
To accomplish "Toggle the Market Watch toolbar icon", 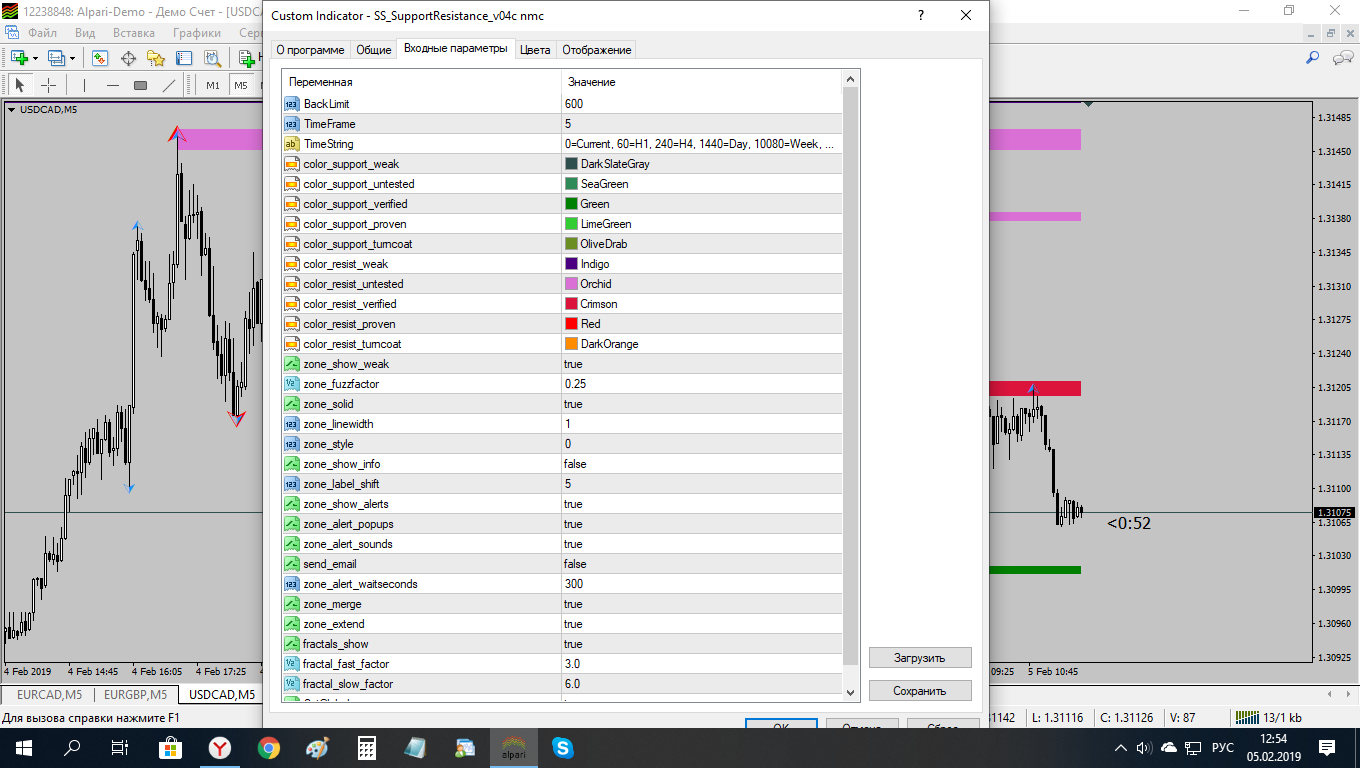I will pyautogui.click(x=100, y=58).
